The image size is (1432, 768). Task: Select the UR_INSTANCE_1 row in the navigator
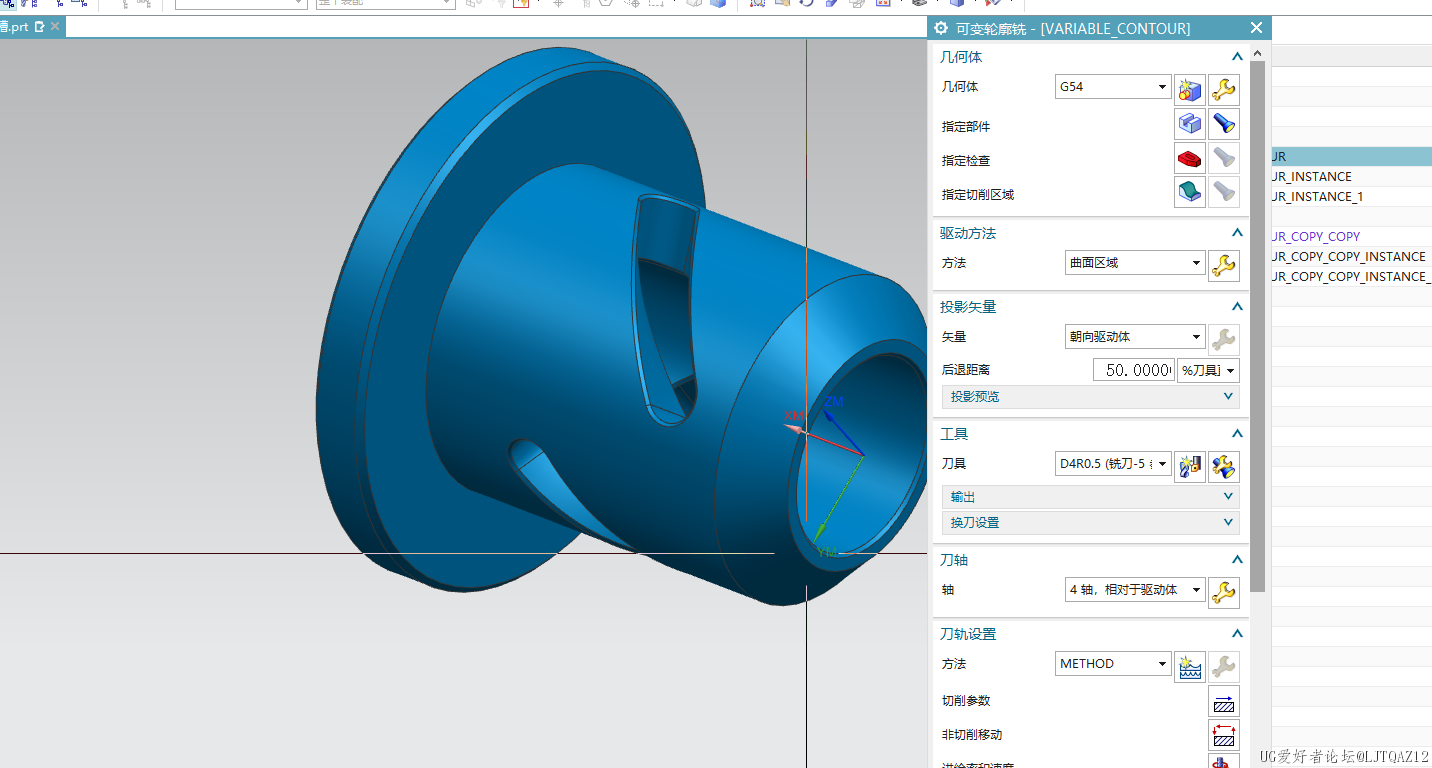click(x=1351, y=197)
